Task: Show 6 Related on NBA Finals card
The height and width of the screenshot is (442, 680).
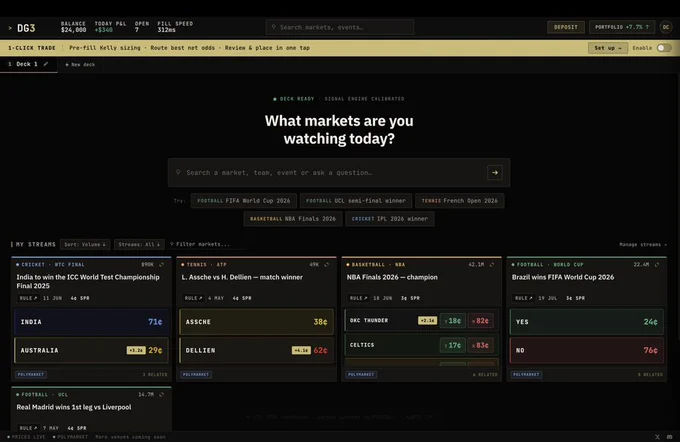Action: coord(485,375)
